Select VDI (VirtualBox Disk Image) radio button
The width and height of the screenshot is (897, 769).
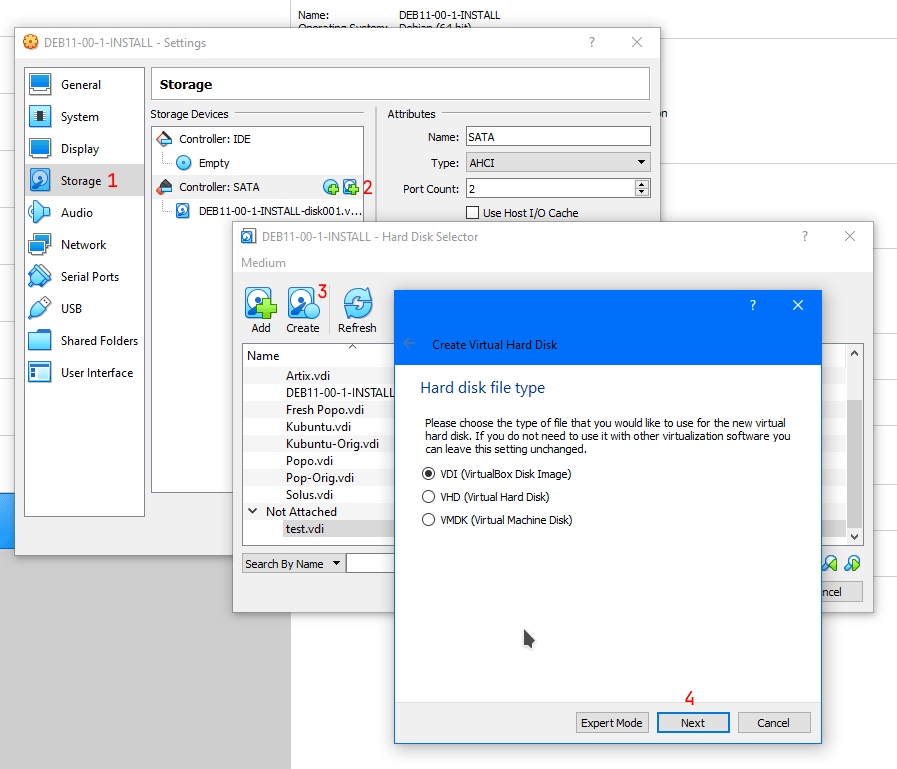(x=428, y=474)
